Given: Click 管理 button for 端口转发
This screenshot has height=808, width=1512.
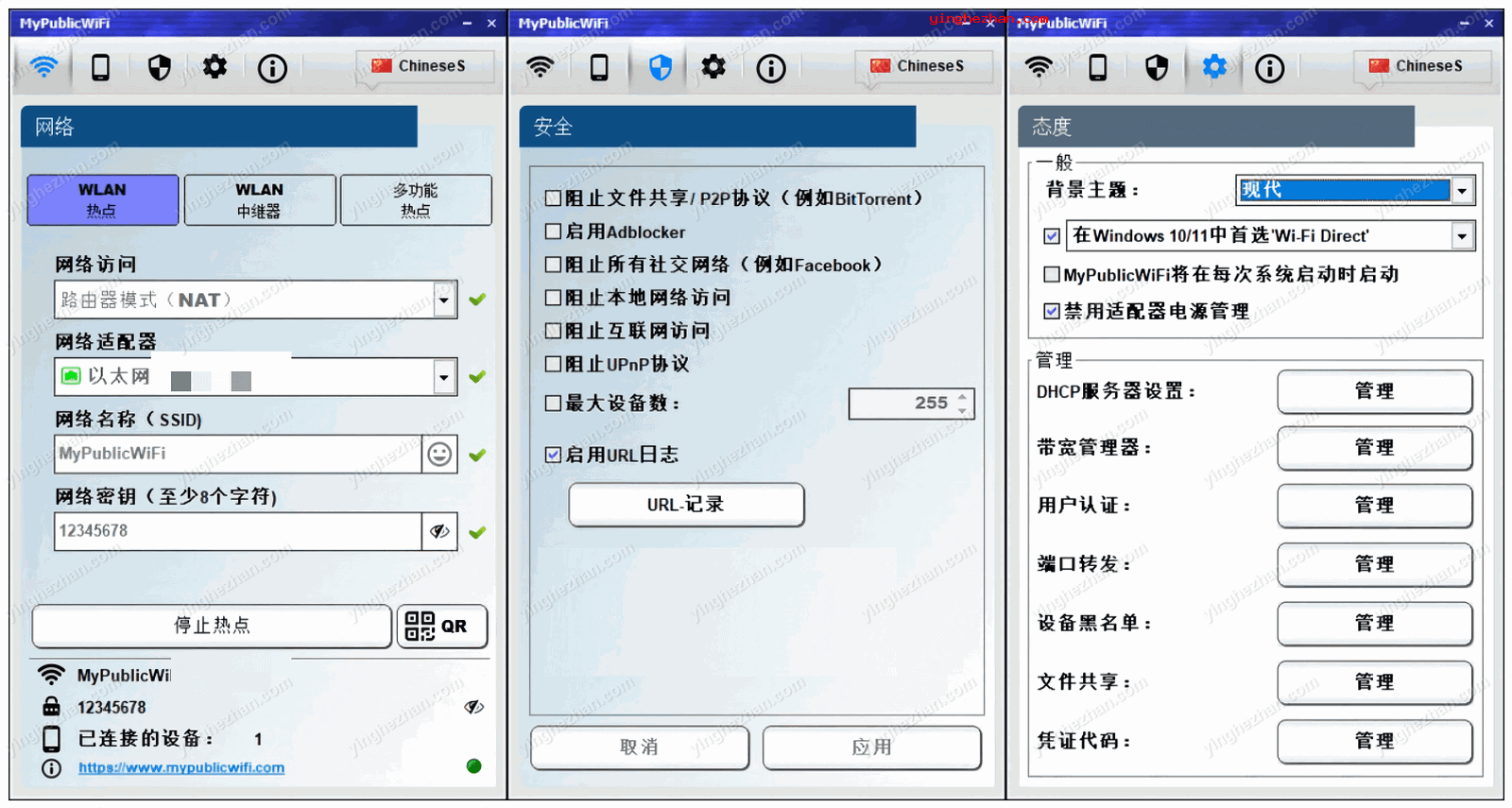Looking at the screenshot, I should click(1375, 564).
